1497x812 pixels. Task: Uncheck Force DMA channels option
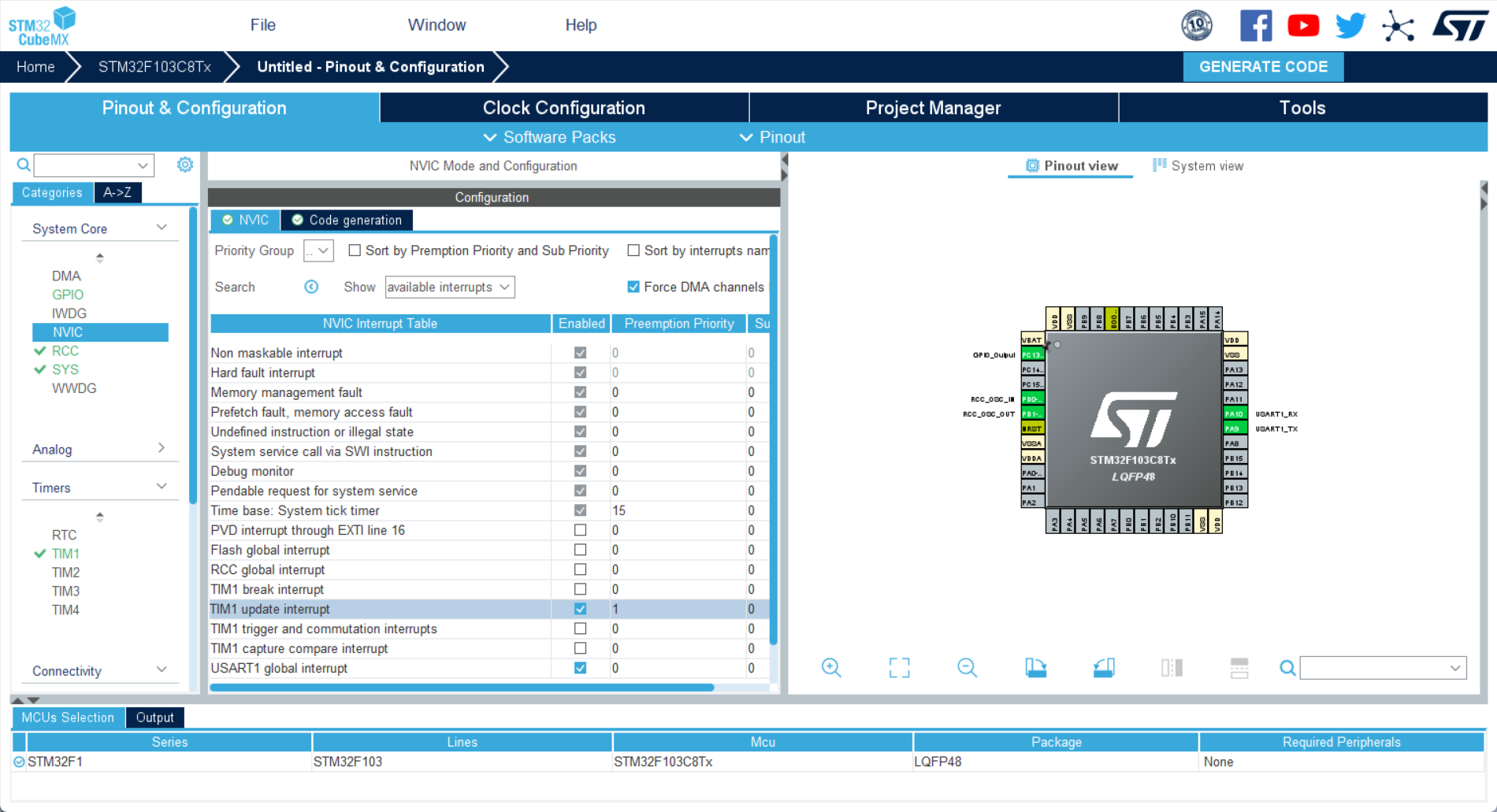(633, 287)
